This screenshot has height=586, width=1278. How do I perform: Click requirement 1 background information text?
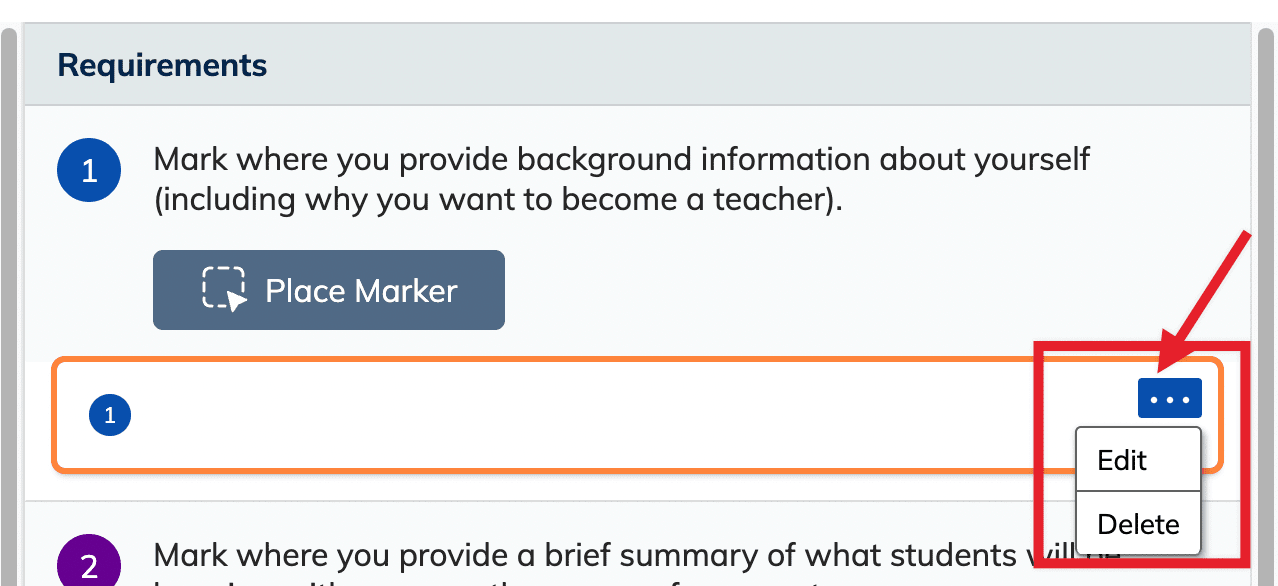pyautogui.click(x=621, y=179)
